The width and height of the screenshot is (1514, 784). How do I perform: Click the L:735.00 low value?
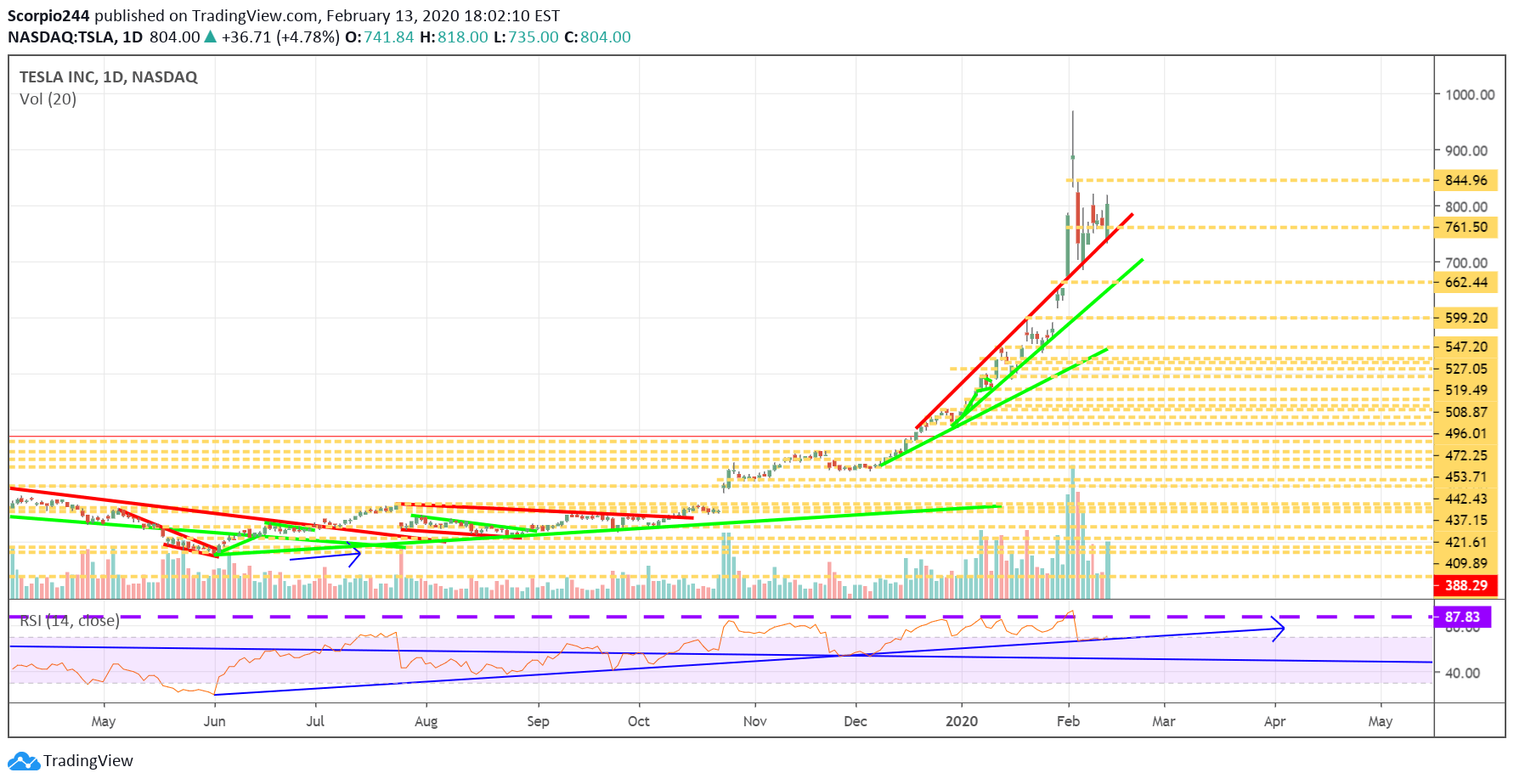pos(526,37)
